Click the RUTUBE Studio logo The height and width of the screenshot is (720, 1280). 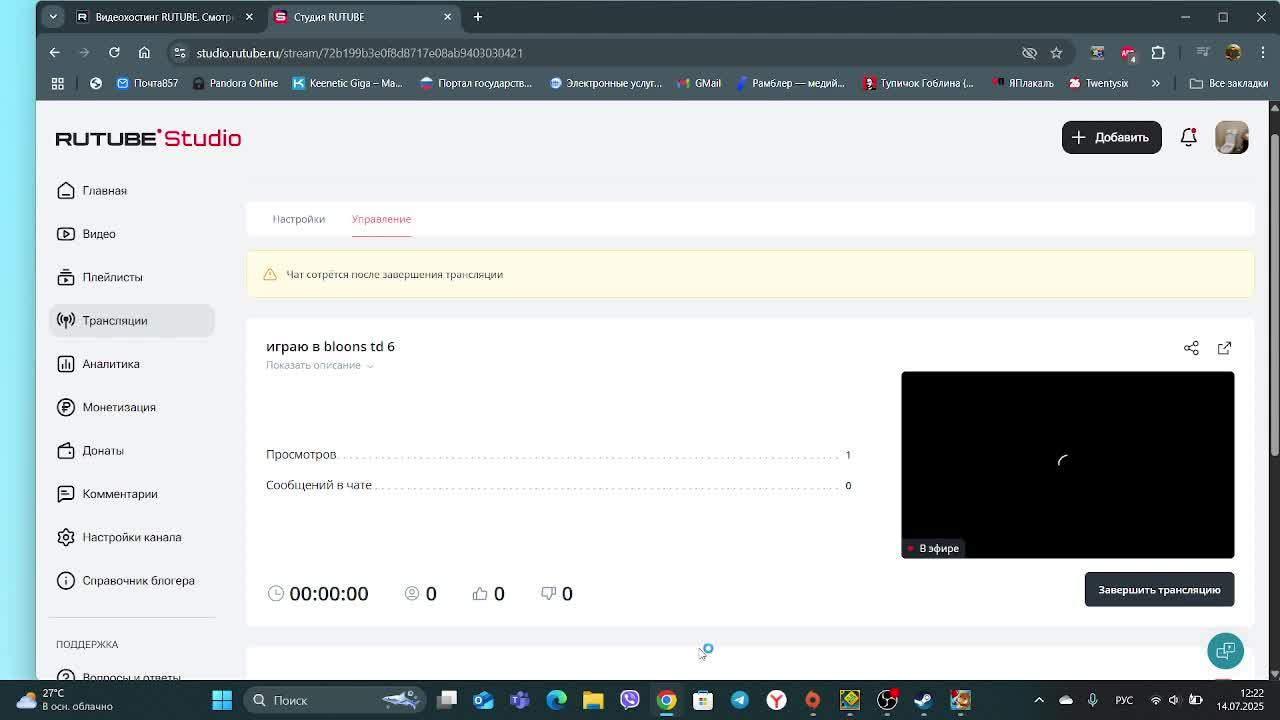[x=148, y=138]
